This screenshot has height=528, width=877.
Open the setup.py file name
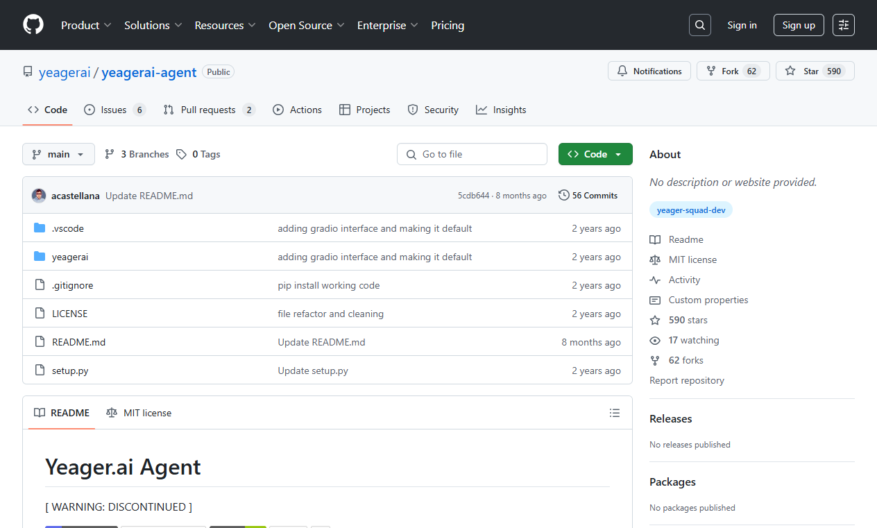70,370
